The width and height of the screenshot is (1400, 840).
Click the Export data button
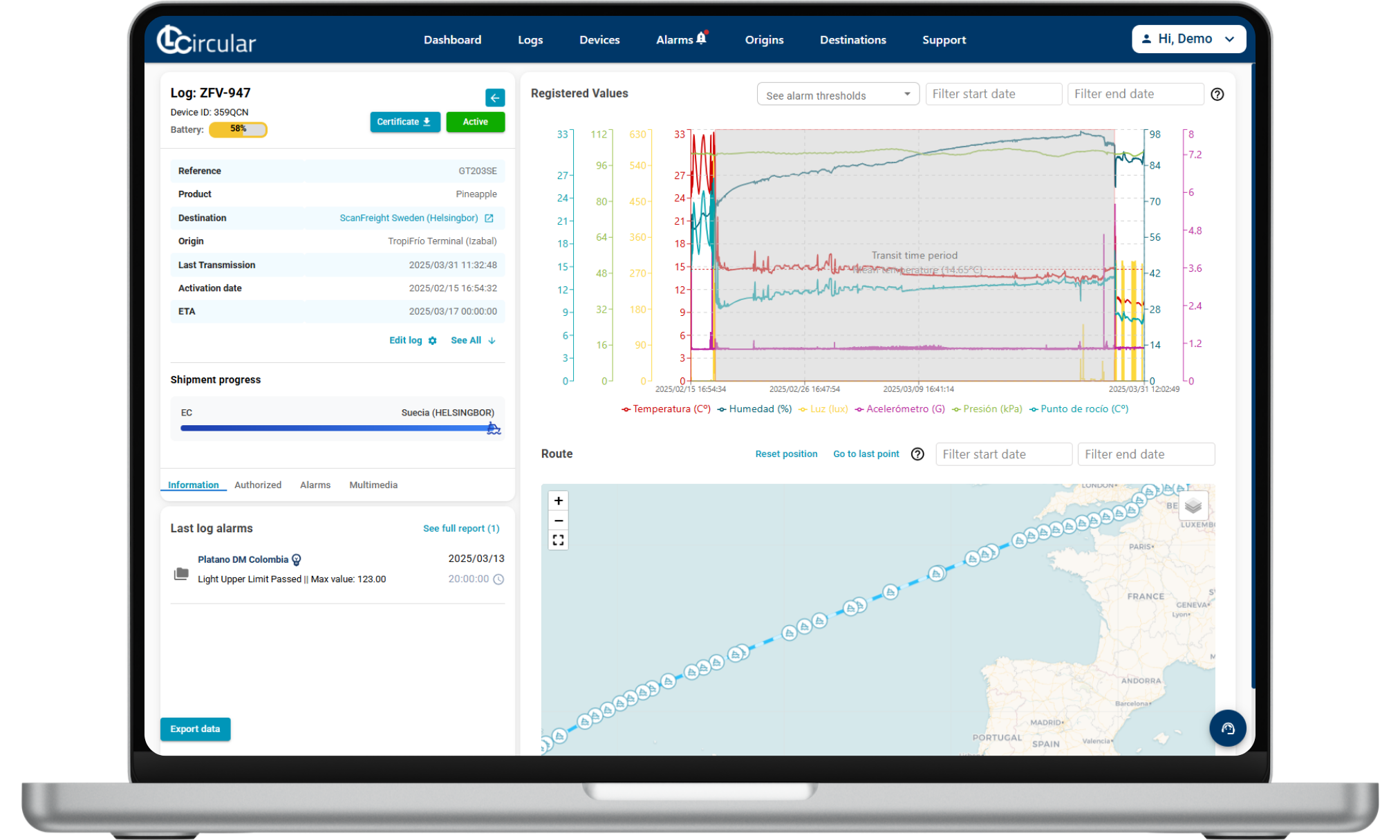(195, 729)
